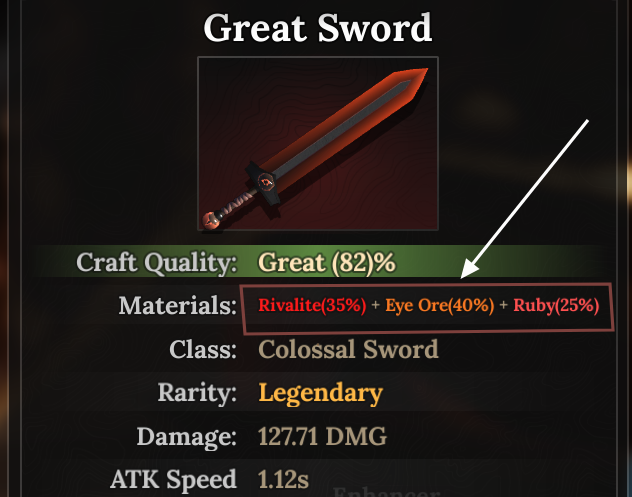
Task: Click the 1.12s attack speed value
Action: 283,479
